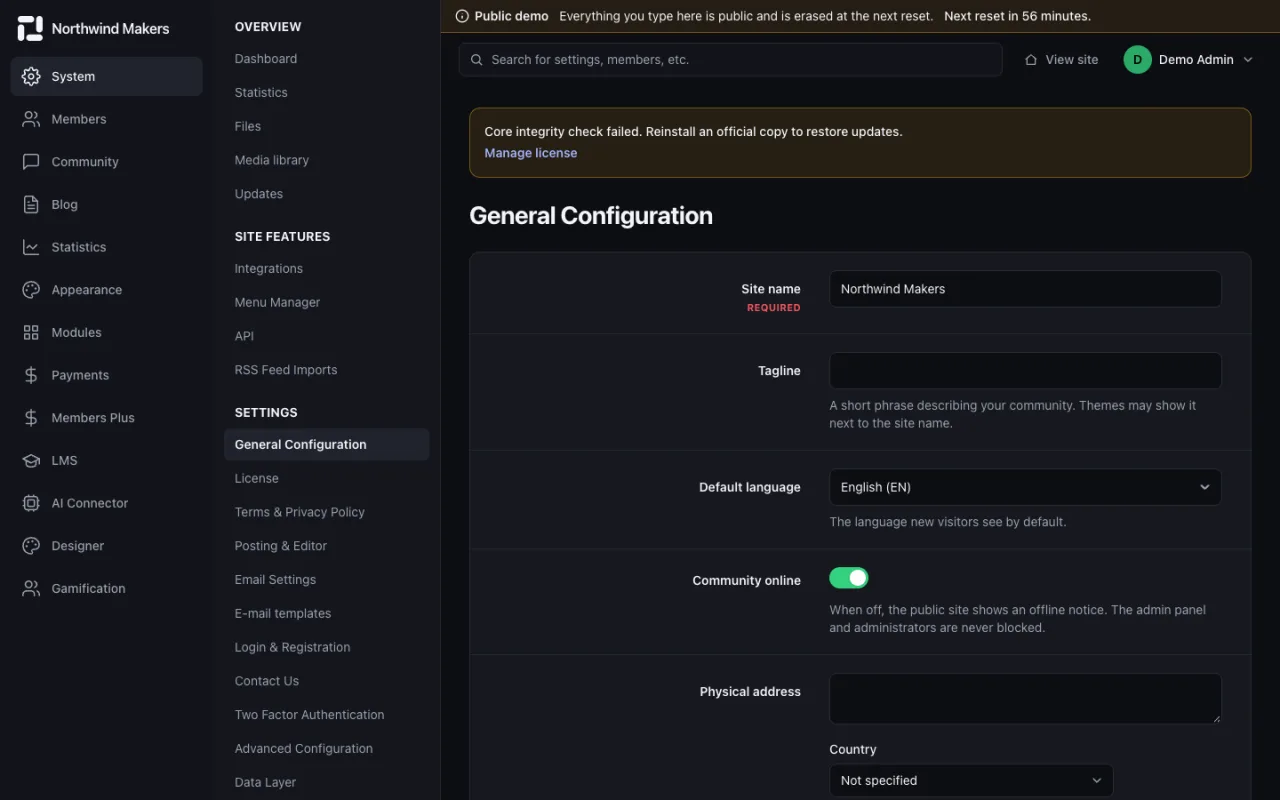Click the General Configuration page heading

pyautogui.click(x=591, y=216)
